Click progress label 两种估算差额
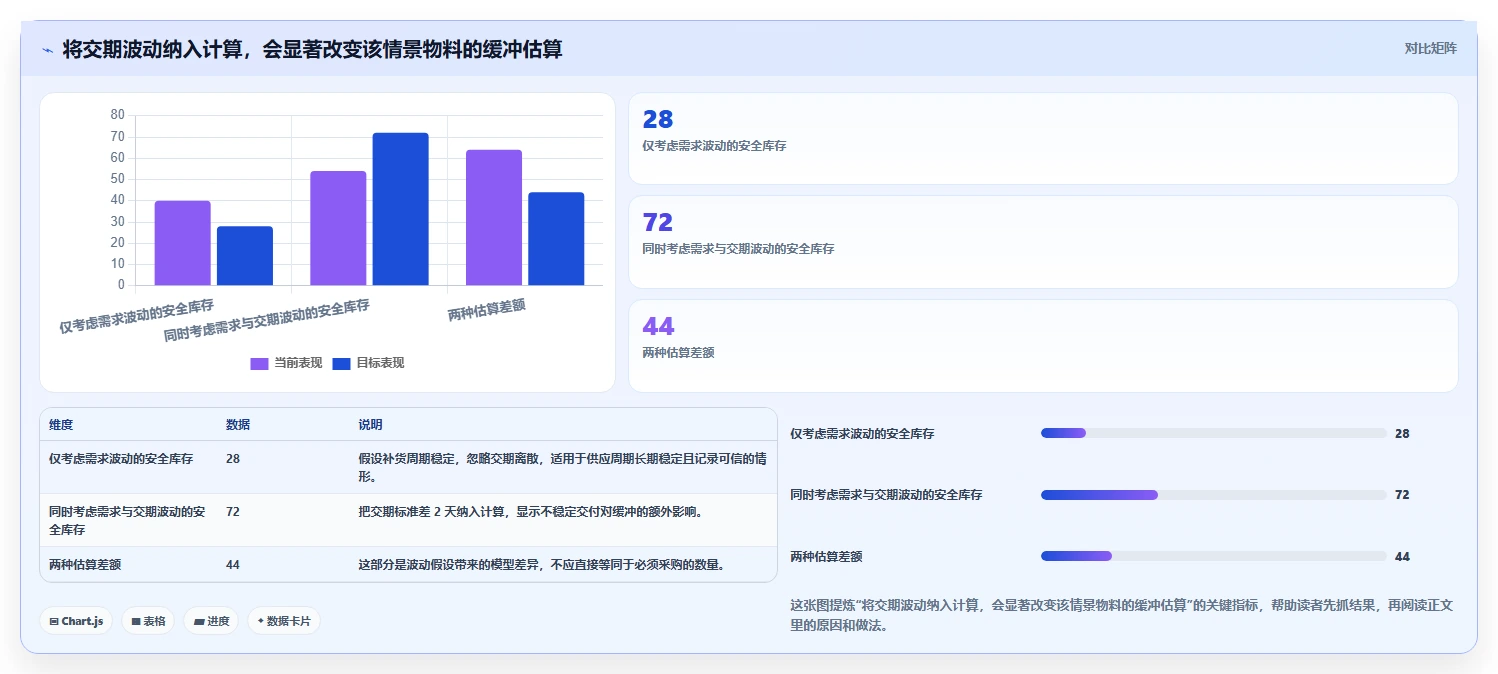Viewport: 1498px width, 674px height. (x=826, y=557)
